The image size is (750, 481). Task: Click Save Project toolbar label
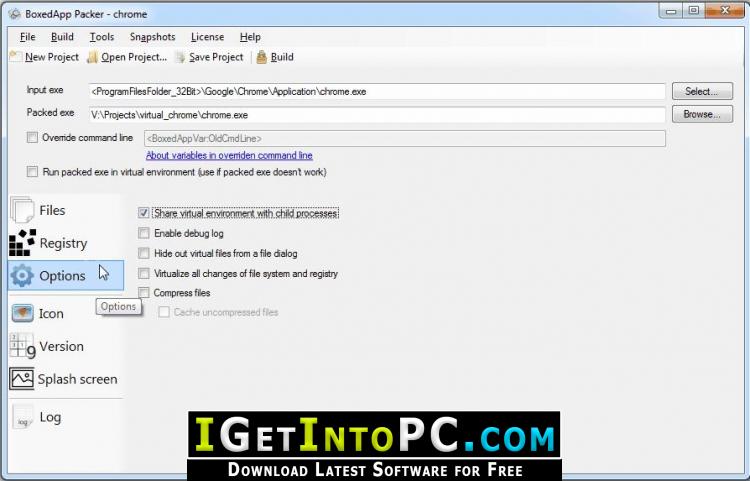tap(216, 57)
